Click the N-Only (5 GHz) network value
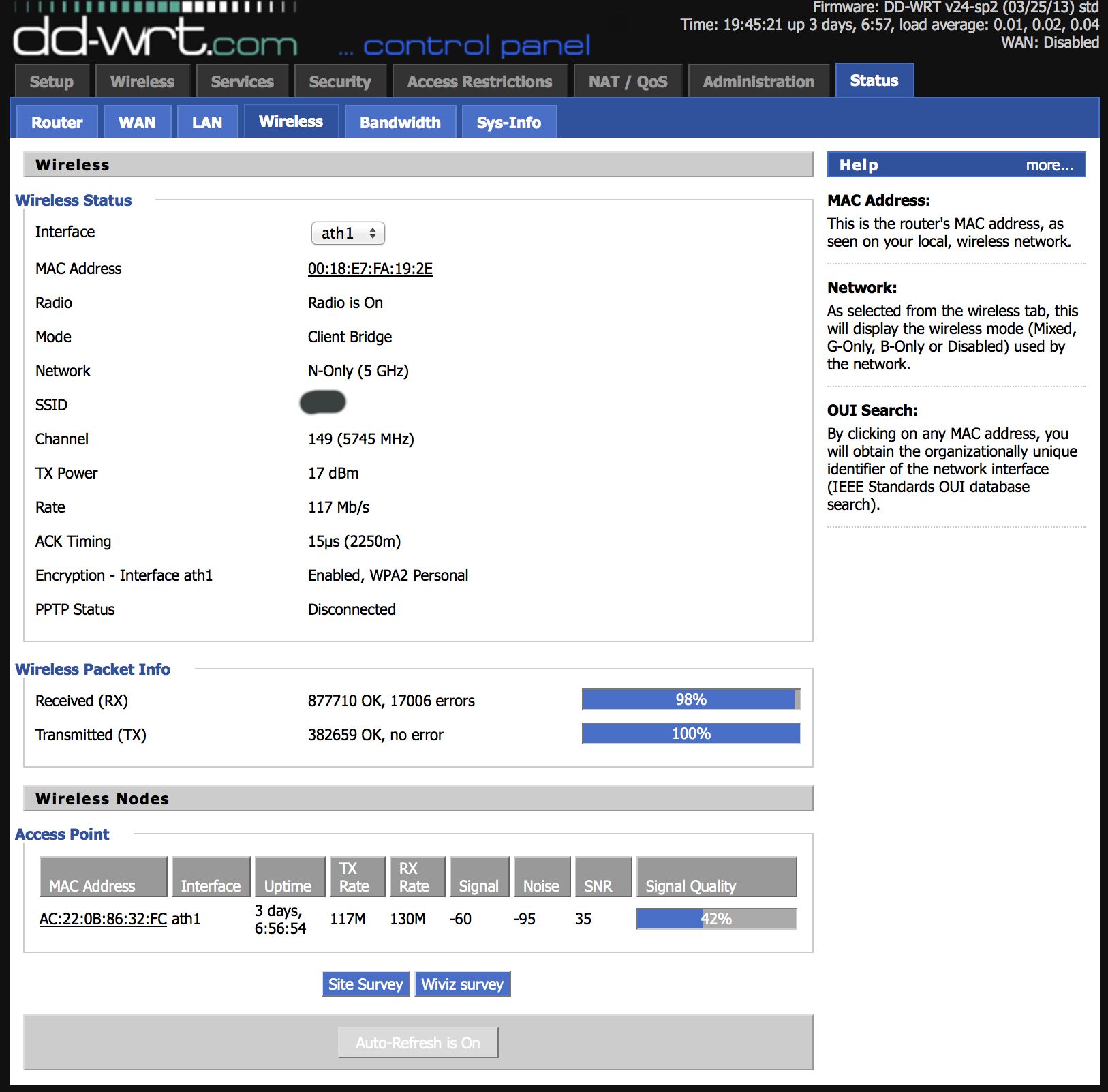 [x=358, y=371]
